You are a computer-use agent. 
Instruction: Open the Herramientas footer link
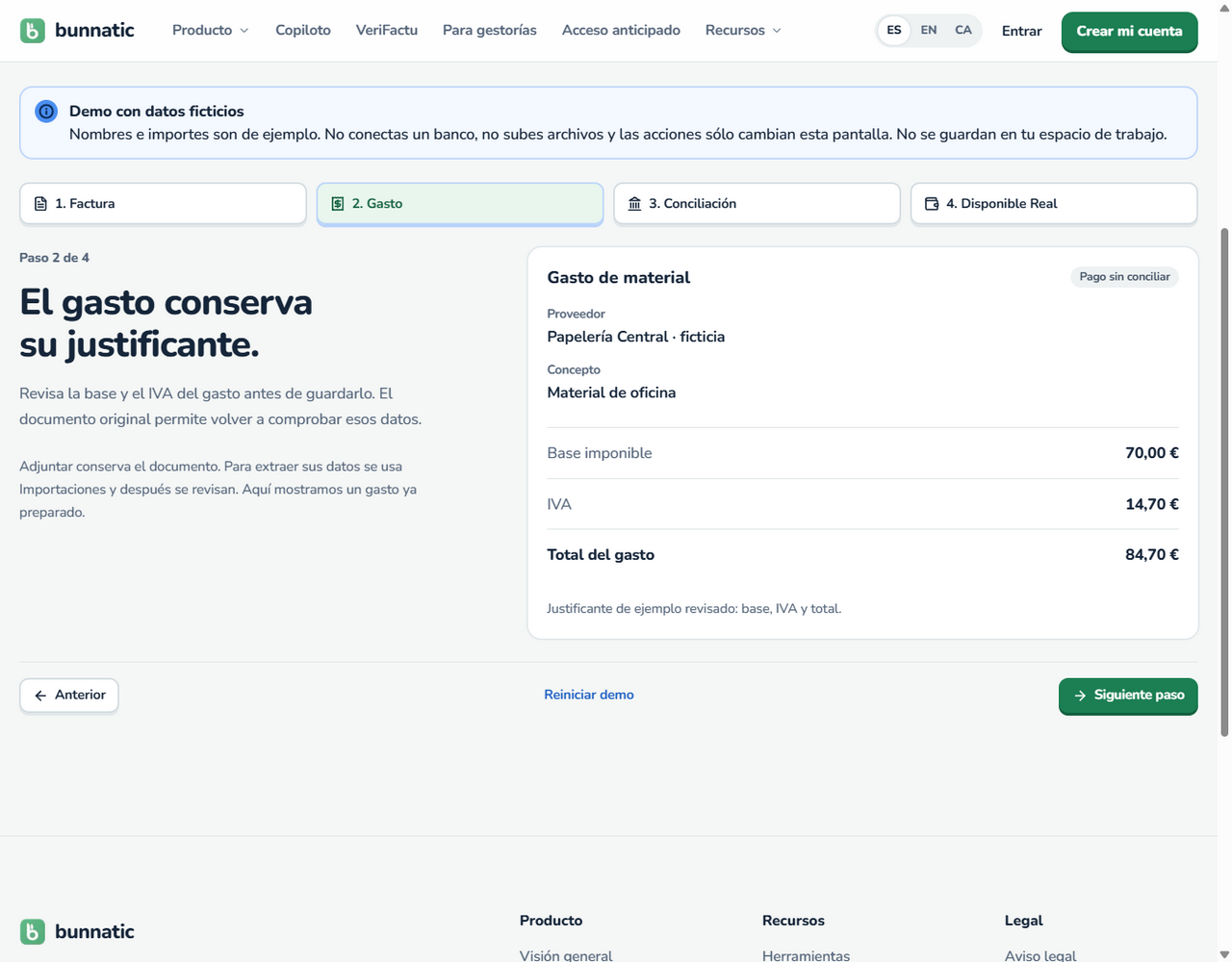pyautogui.click(x=807, y=955)
